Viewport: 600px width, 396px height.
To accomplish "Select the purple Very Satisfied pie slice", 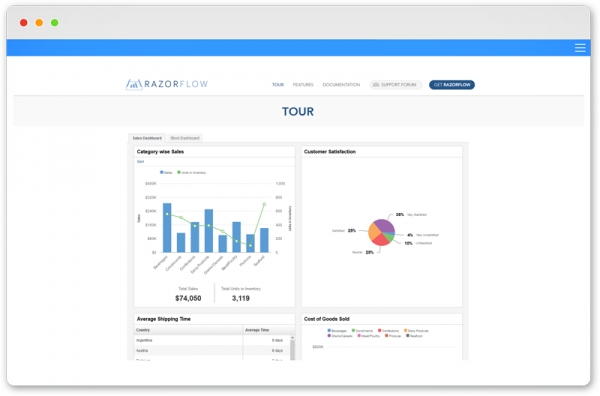I will tap(385, 225).
